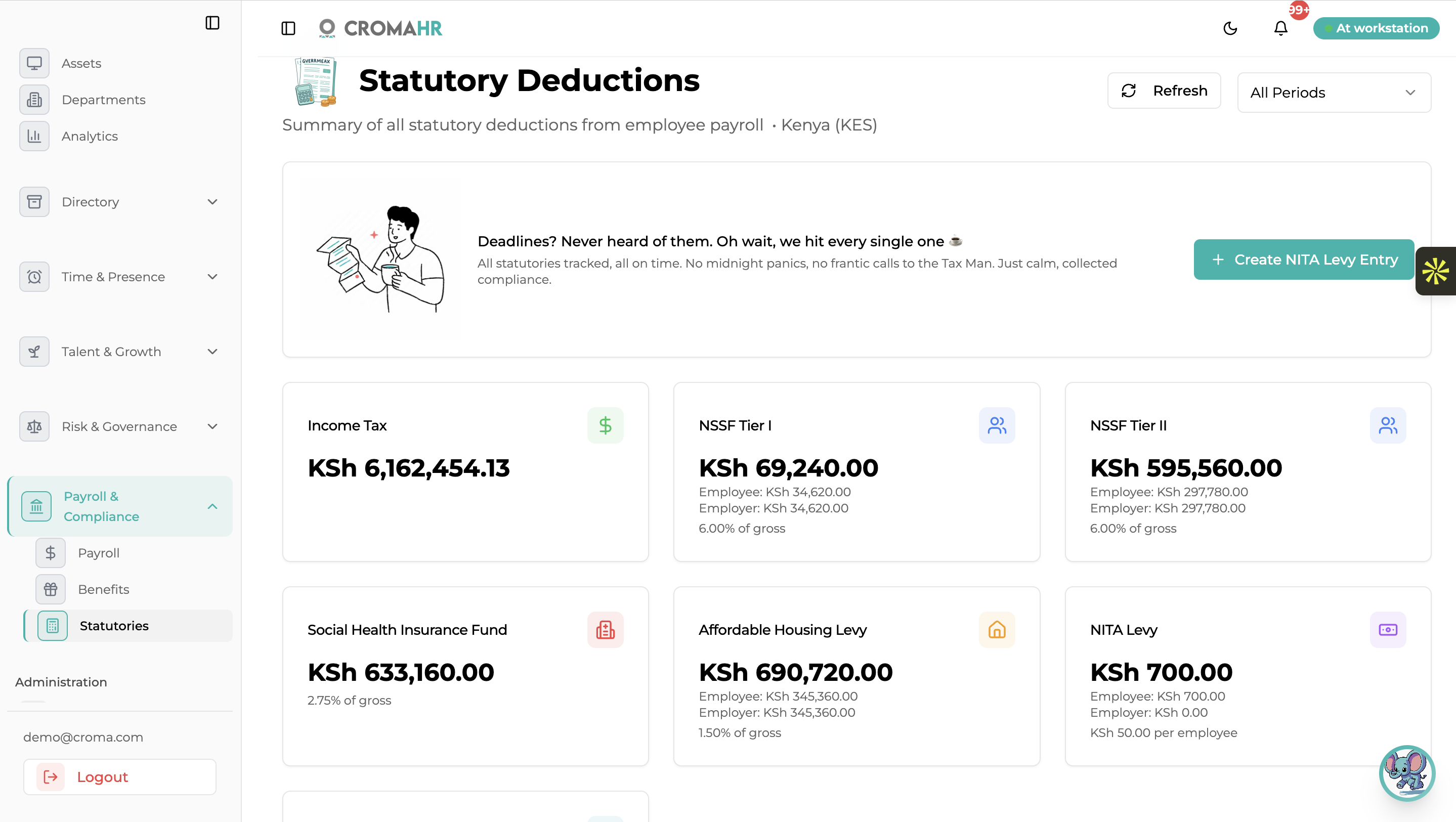Image resolution: width=1456 pixels, height=822 pixels.
Task: Log out of the account
Action: [120, 777]
